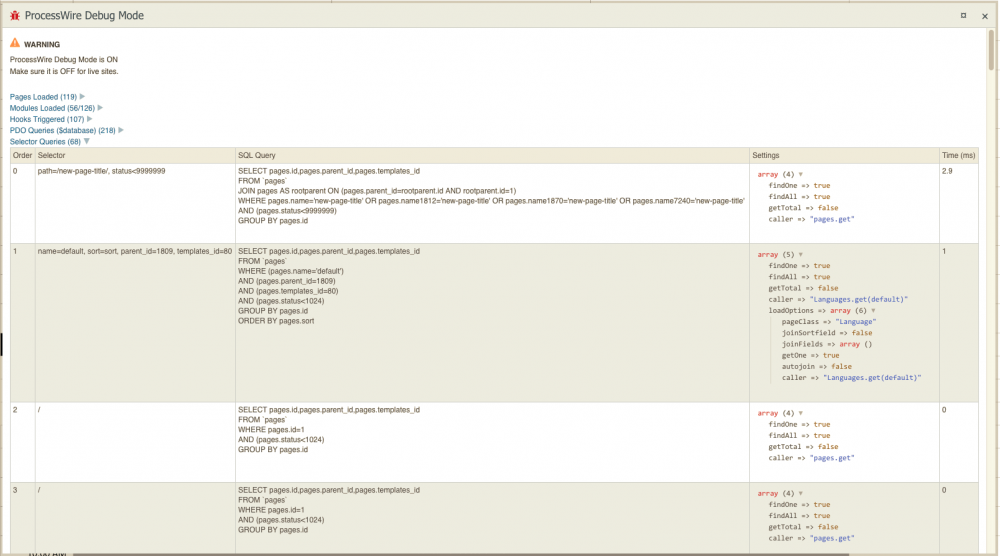Maximize the debug panel using the square icon
This screenshot has height=556, width=1000.
click(x=963, y=15)
